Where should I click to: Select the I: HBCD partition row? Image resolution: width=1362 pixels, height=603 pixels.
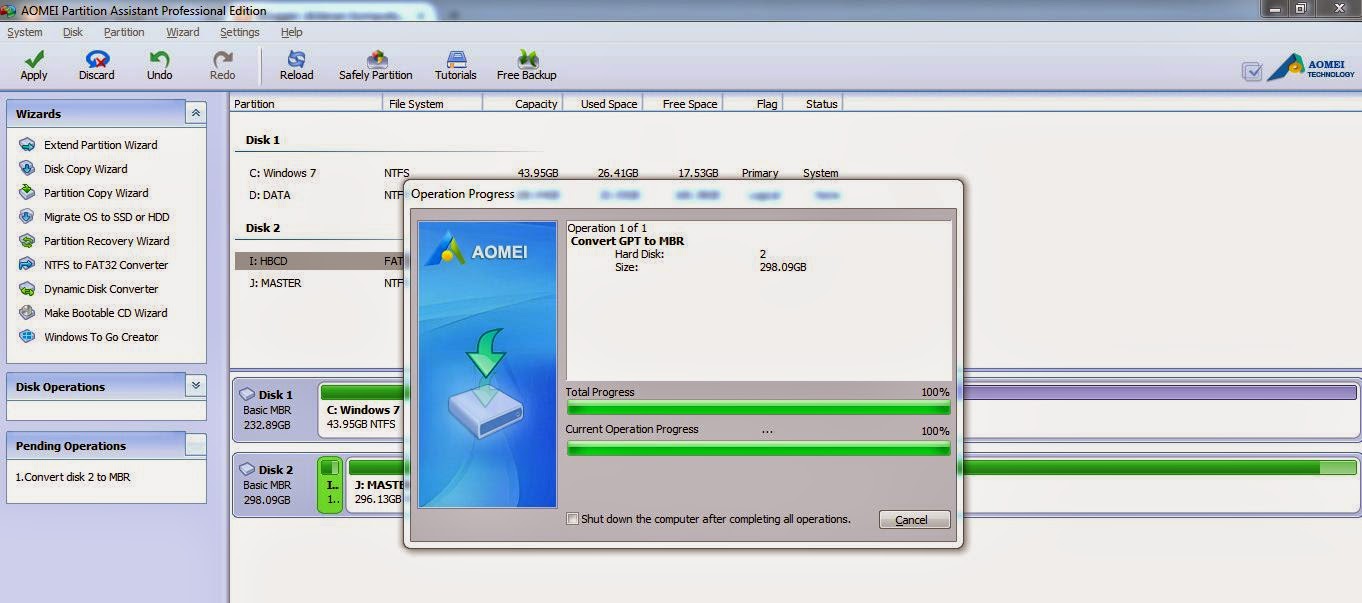[x=320, y=261]
